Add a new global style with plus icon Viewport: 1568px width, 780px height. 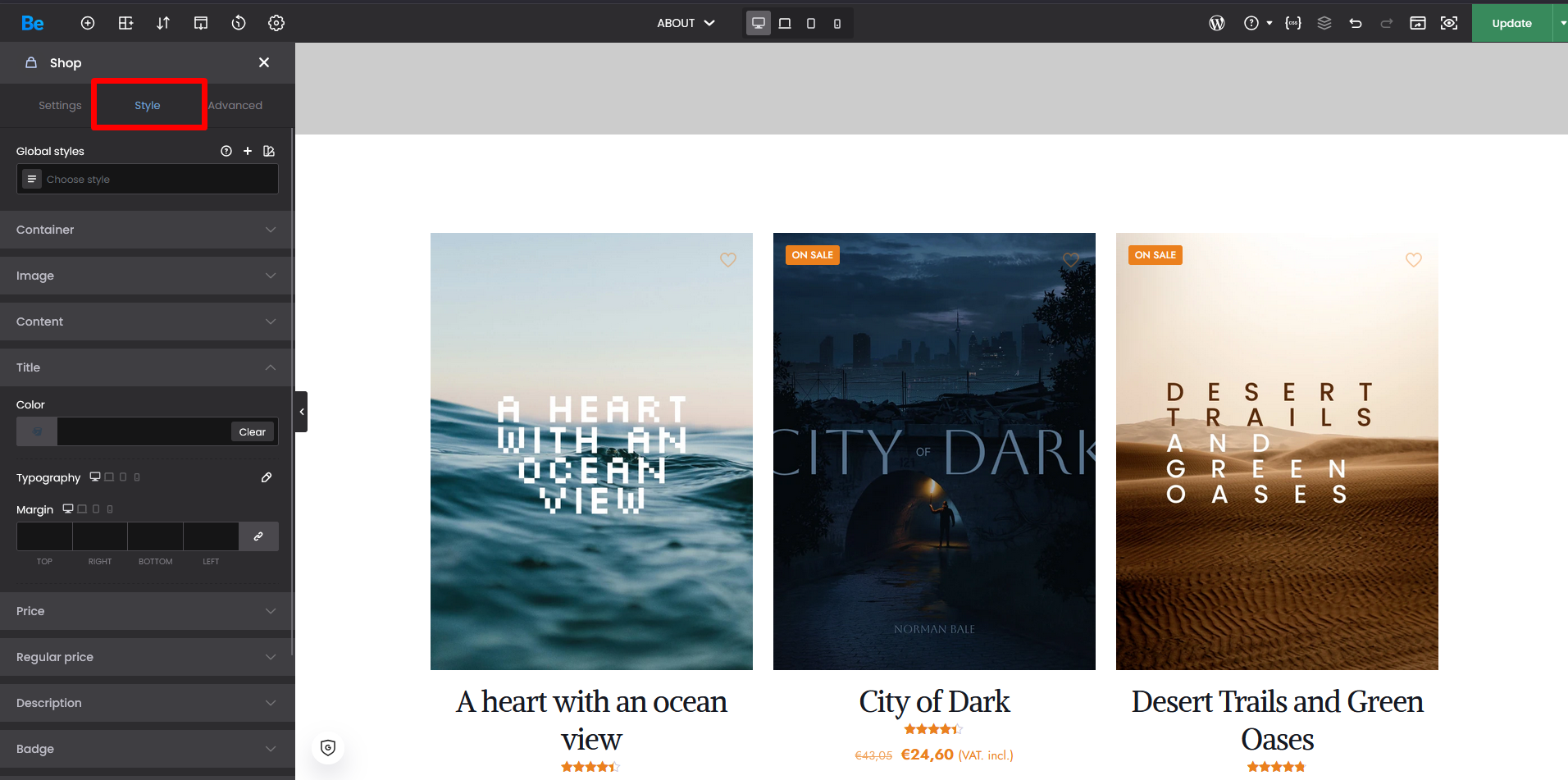coord(248,151)
